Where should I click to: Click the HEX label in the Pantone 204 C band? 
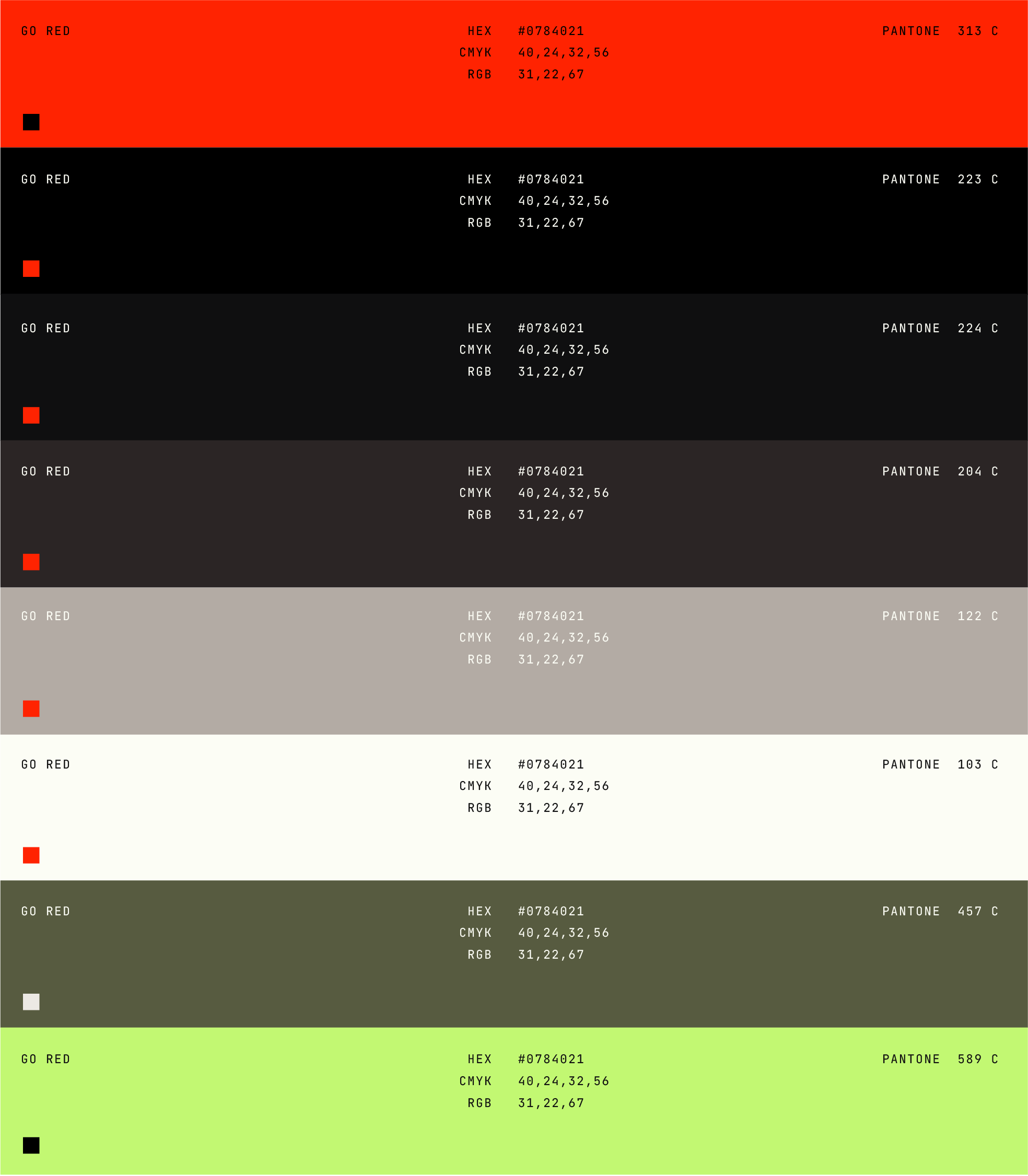tap(480, 472)
